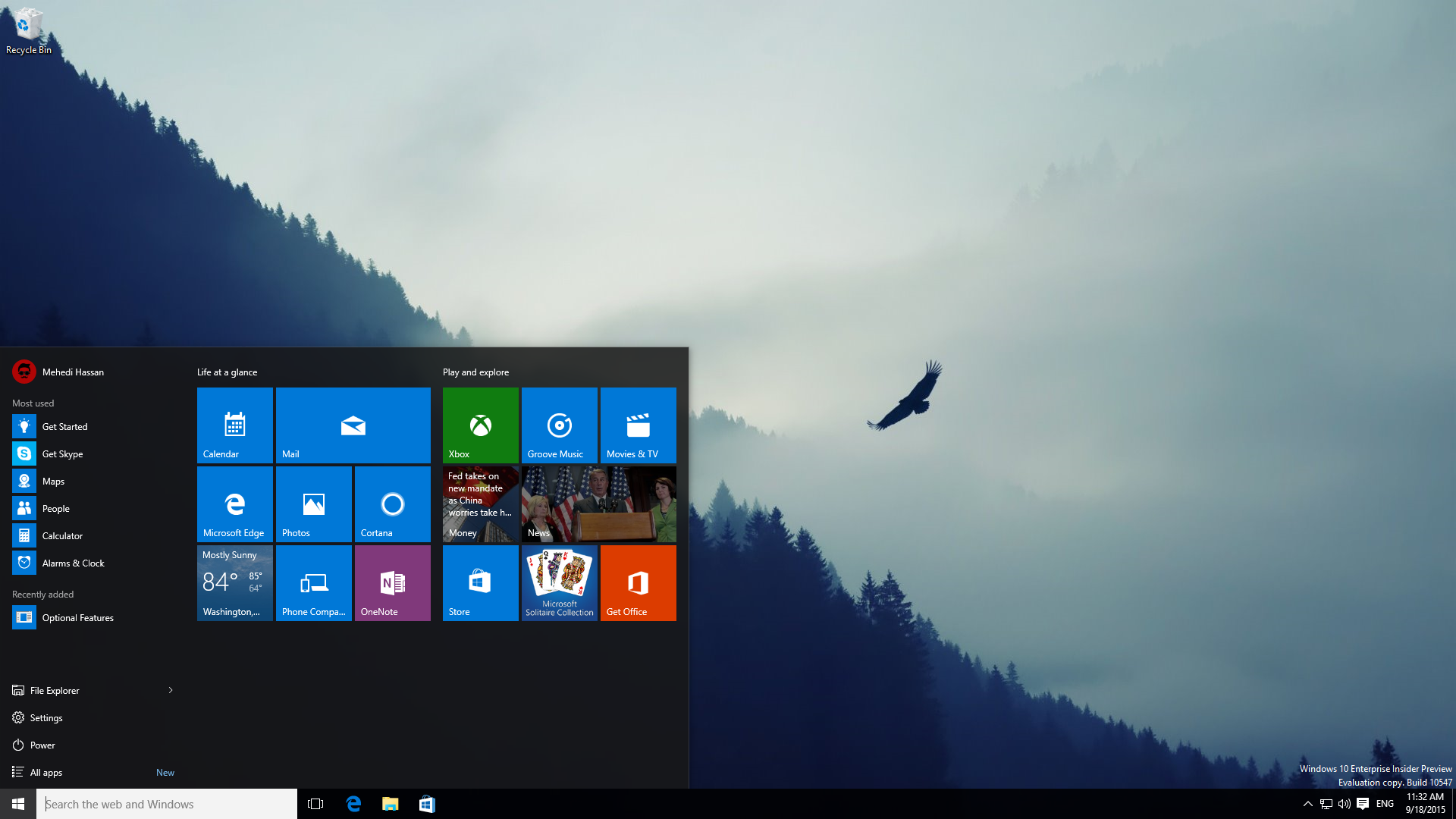Open Microsoft Solitaire Collection tile
Viewport: 1456px width, 819px height.
(559, 583)
